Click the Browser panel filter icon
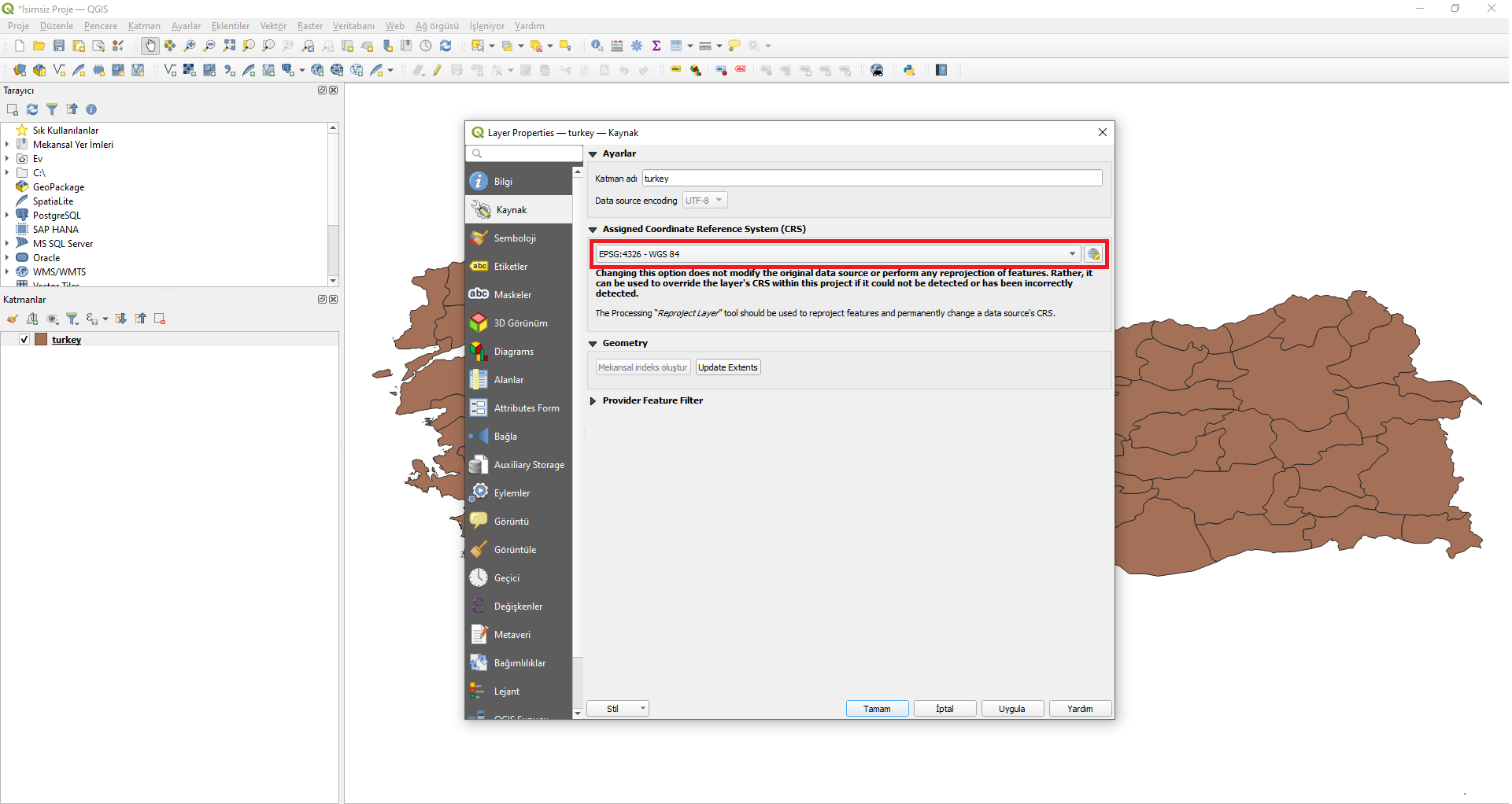 pyautogui.click(x=52, y=109)
